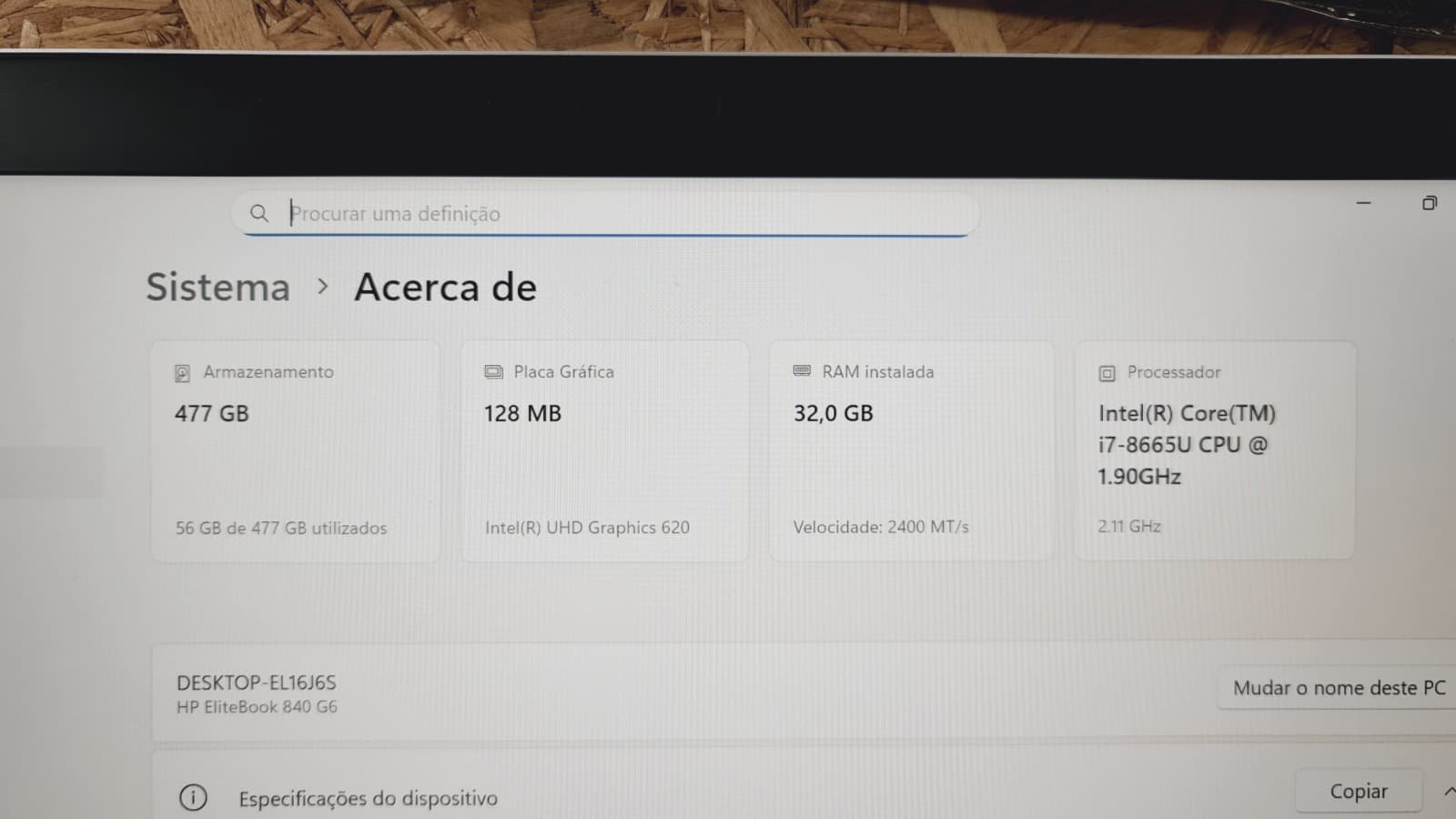The height and width of the screenshot is (819, 1456).
Task: Click the breadcrumb chevron after Sistema
Action: [322, 287]
